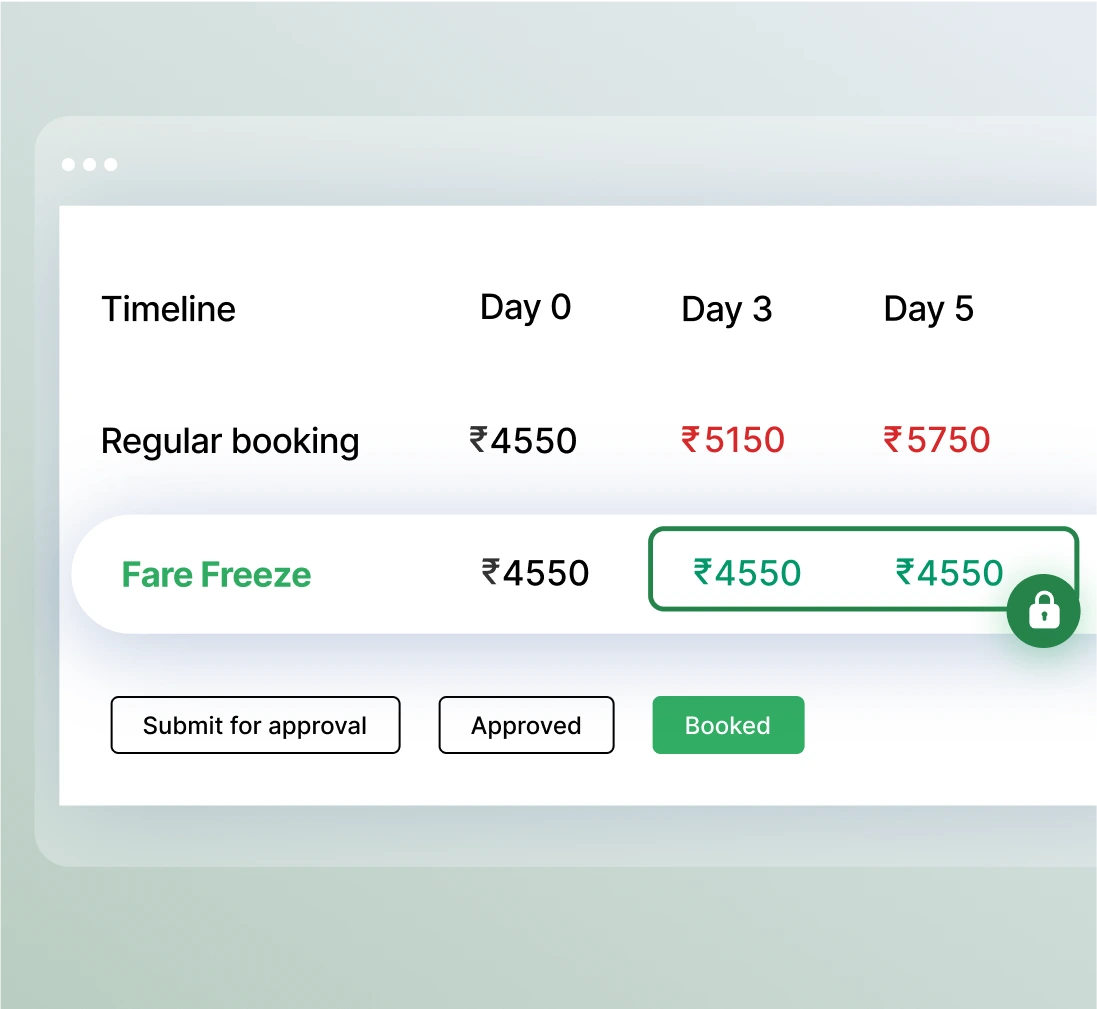Click the red ₹5150 price

733,439
